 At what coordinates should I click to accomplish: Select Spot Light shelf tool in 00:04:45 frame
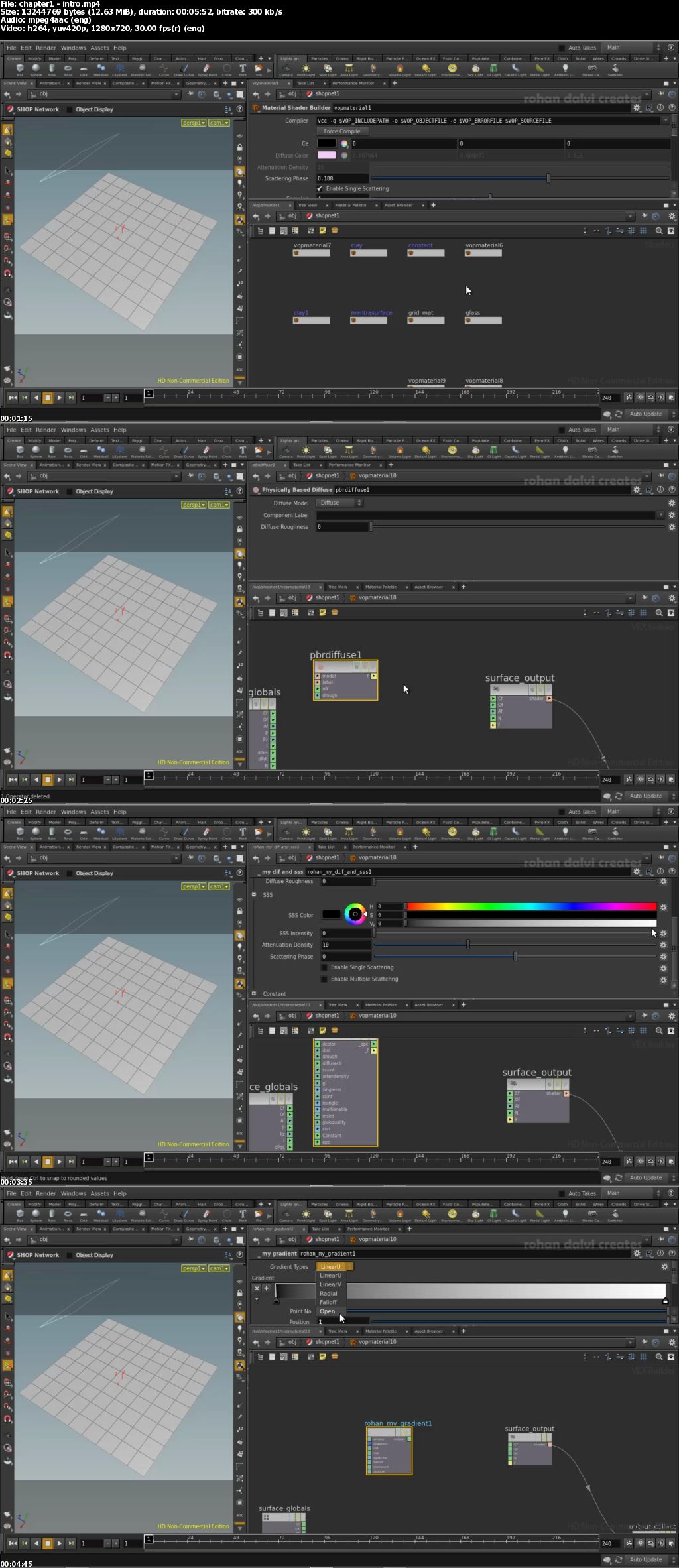[328, 1215]
